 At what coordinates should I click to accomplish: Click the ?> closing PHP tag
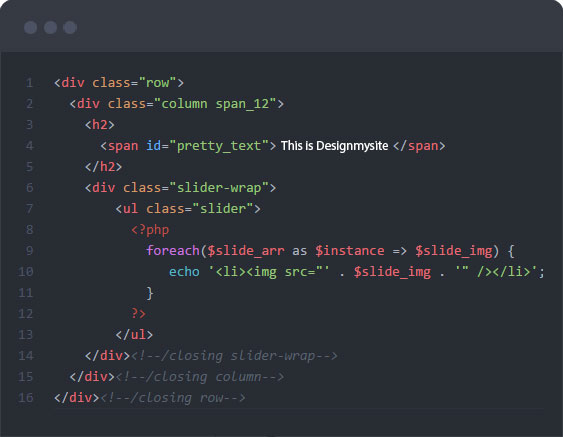139,313
